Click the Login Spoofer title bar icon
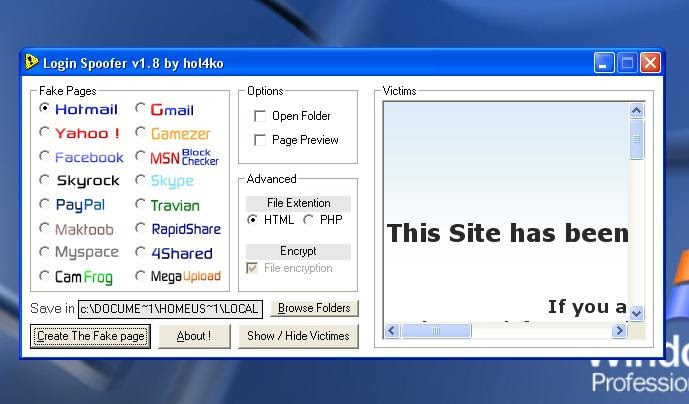 pos(31,62)
